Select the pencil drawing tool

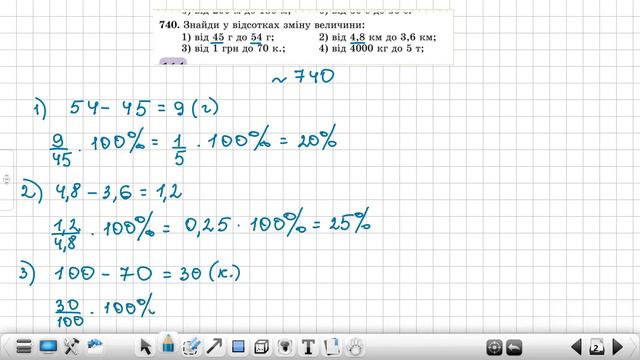point(168,344)
